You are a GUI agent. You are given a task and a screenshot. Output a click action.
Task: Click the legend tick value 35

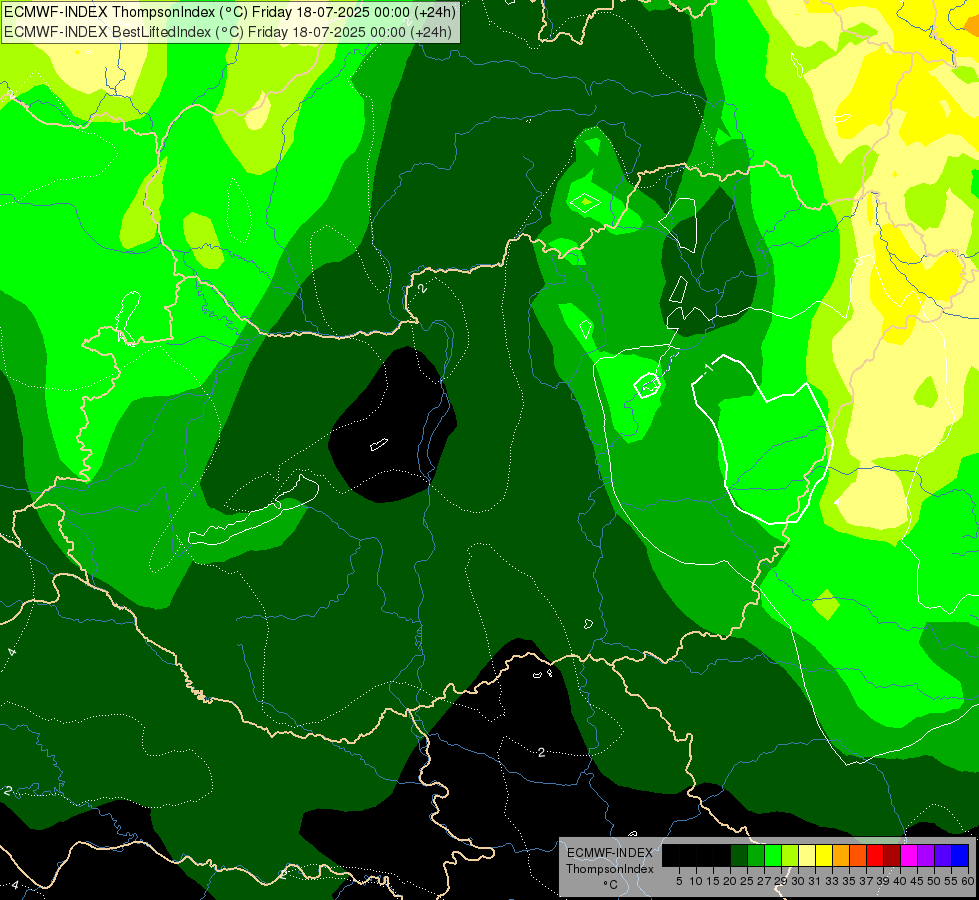[849, 881]
